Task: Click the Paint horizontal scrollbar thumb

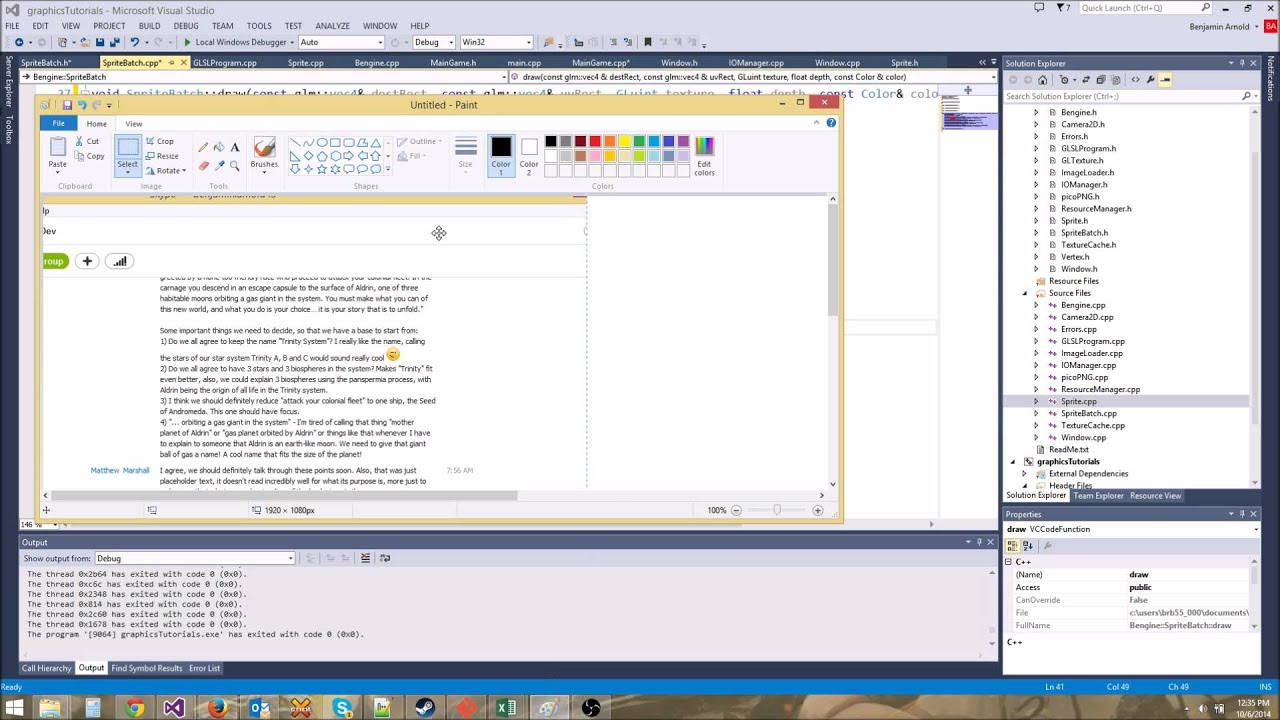Action: click(x=286, y=495)
